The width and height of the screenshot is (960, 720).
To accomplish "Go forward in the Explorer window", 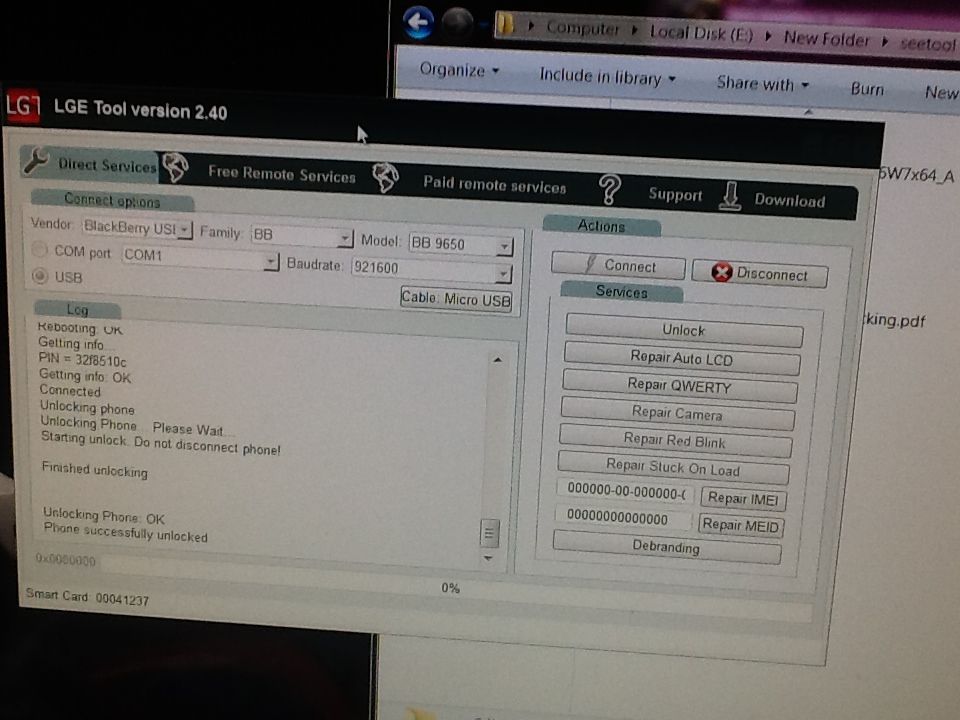I will [x=457, y=23].
